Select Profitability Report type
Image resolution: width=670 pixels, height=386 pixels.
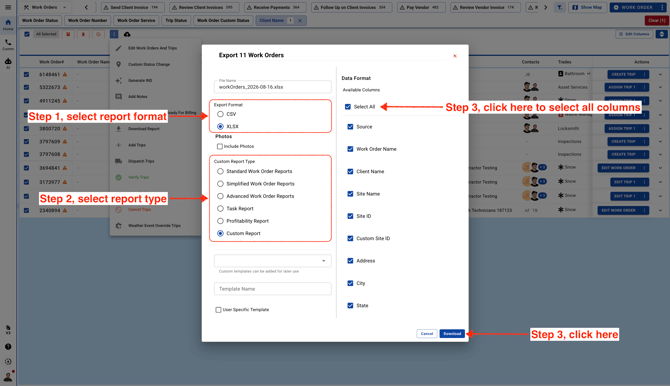[x=220, y=221]
